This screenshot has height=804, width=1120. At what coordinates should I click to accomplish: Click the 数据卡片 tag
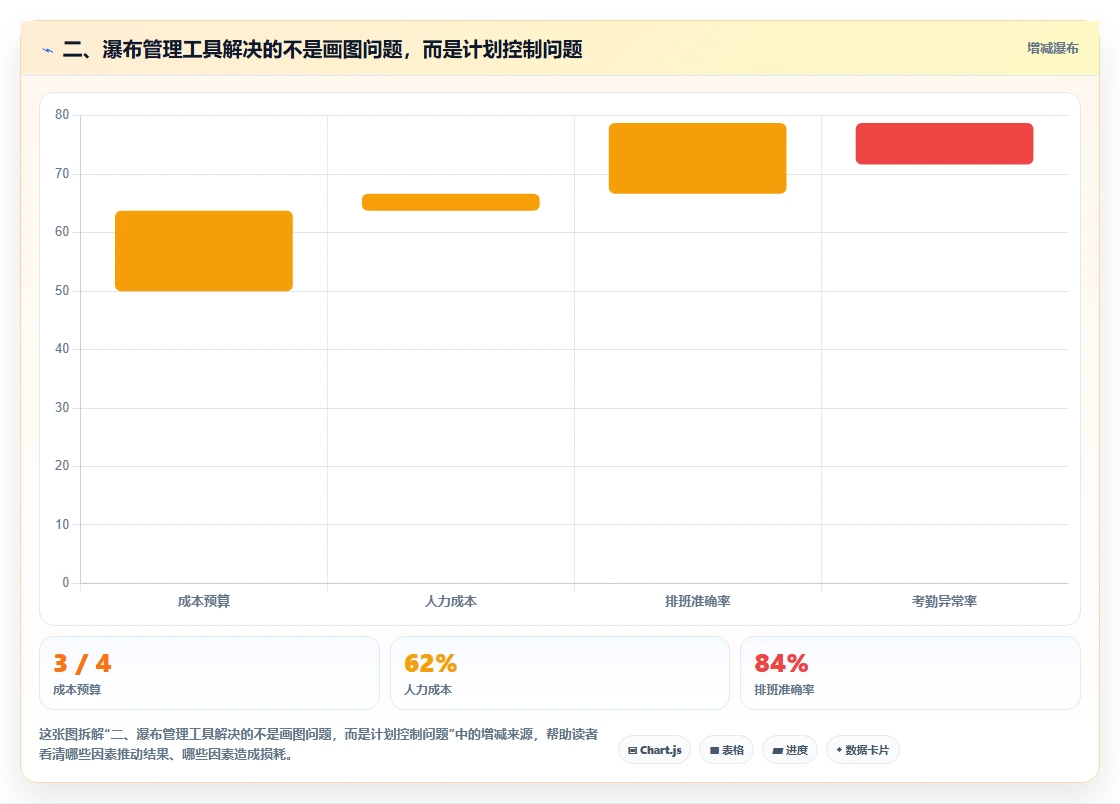point(863,750)
